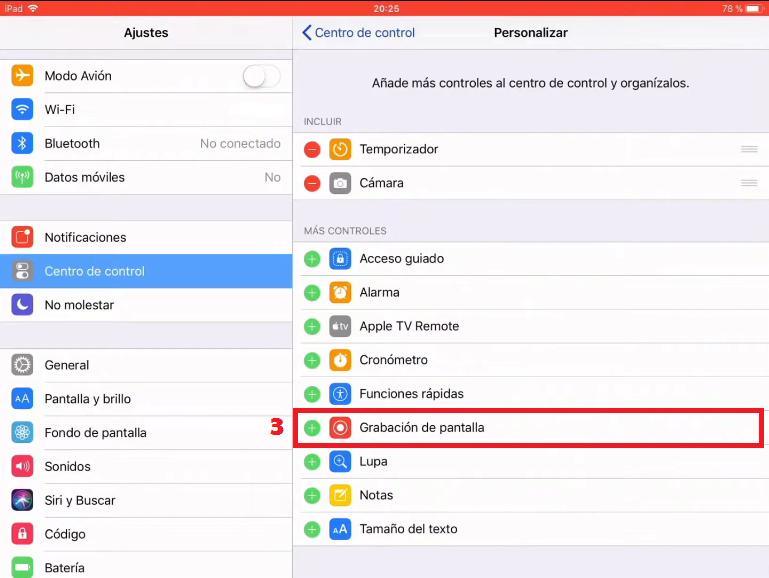This screenshot has width=769, height=578.
Task: Tap the Wi-Fi icon in settings list
Action: (22, 109)
